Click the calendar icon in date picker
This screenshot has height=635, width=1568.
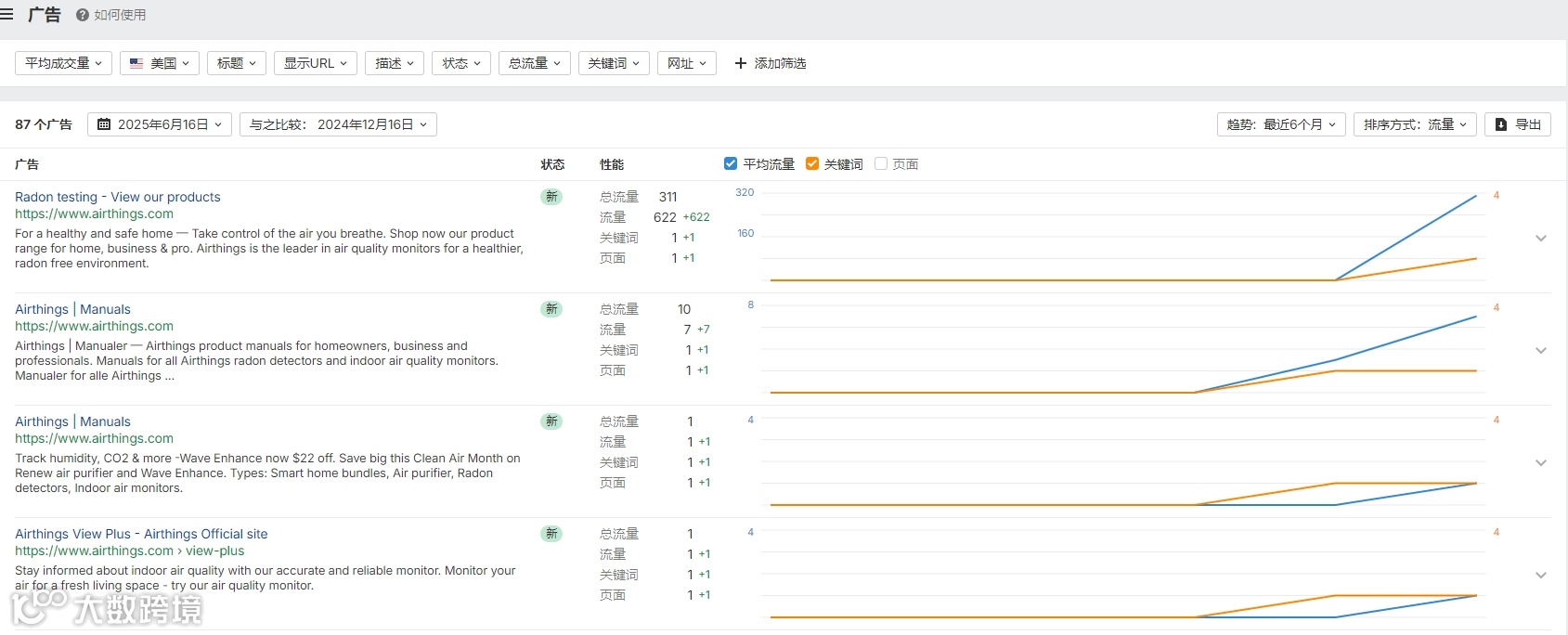(x=104, y=124)
